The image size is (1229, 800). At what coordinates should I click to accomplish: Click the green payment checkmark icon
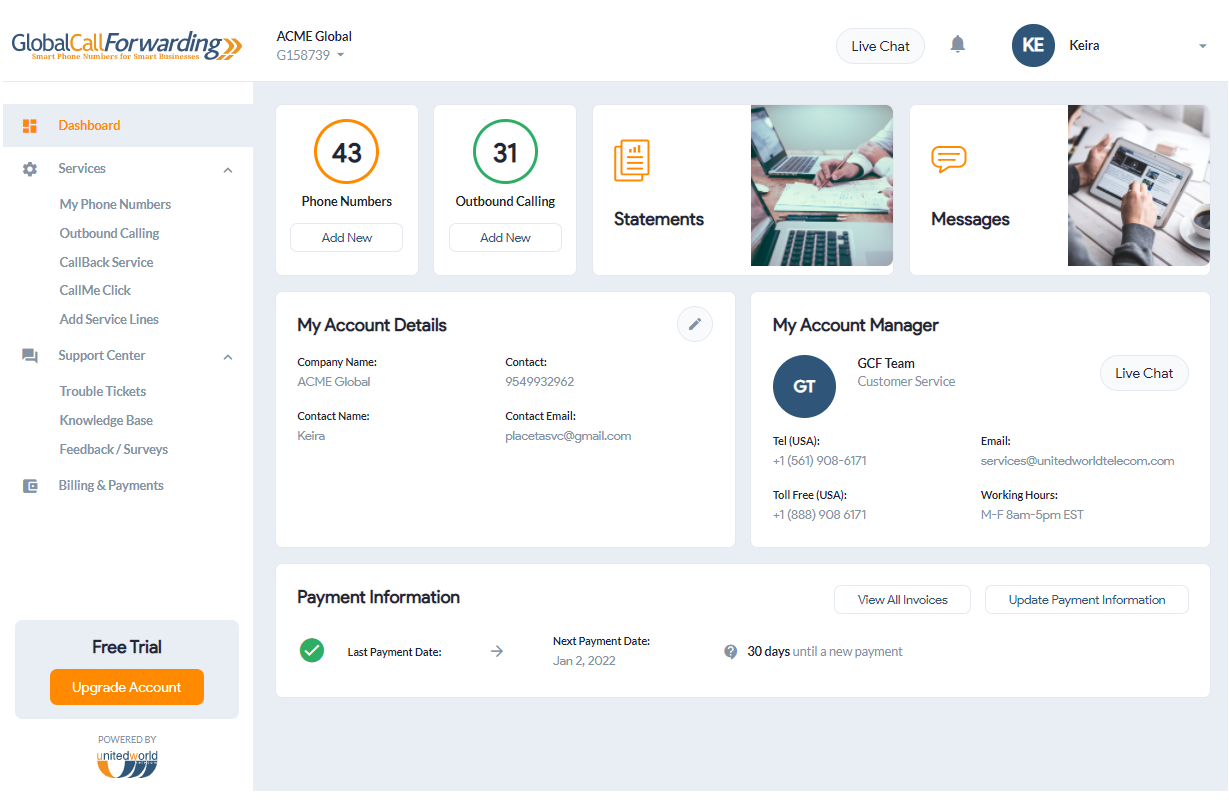tap(312, 650)
